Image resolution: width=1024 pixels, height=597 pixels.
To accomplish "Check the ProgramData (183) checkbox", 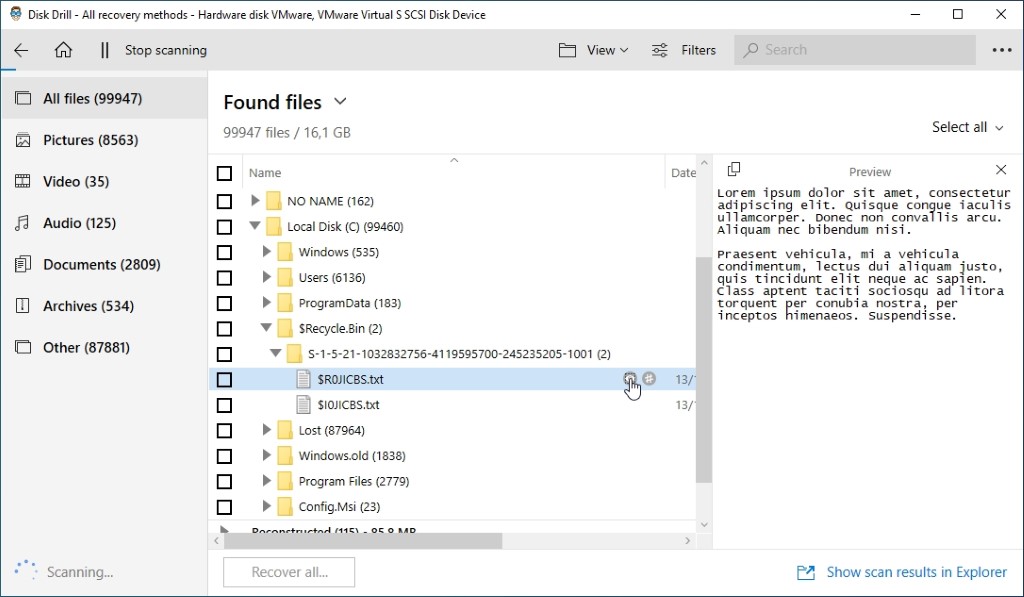I will click(224, 303).
